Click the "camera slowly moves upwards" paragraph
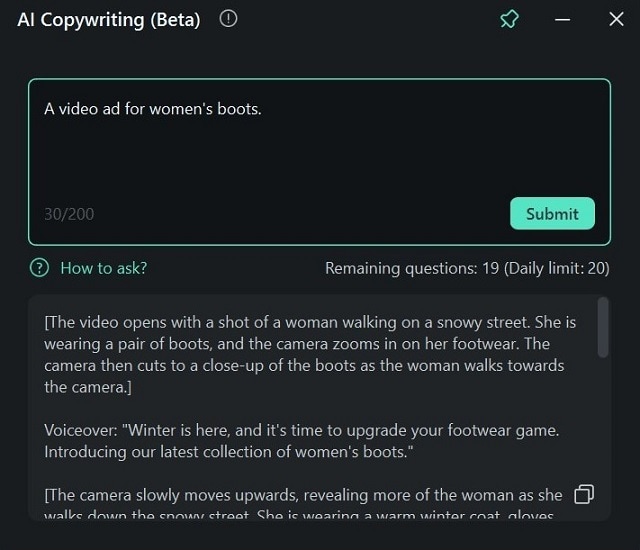Screen dimensions: 640x550 coord(300,505)
